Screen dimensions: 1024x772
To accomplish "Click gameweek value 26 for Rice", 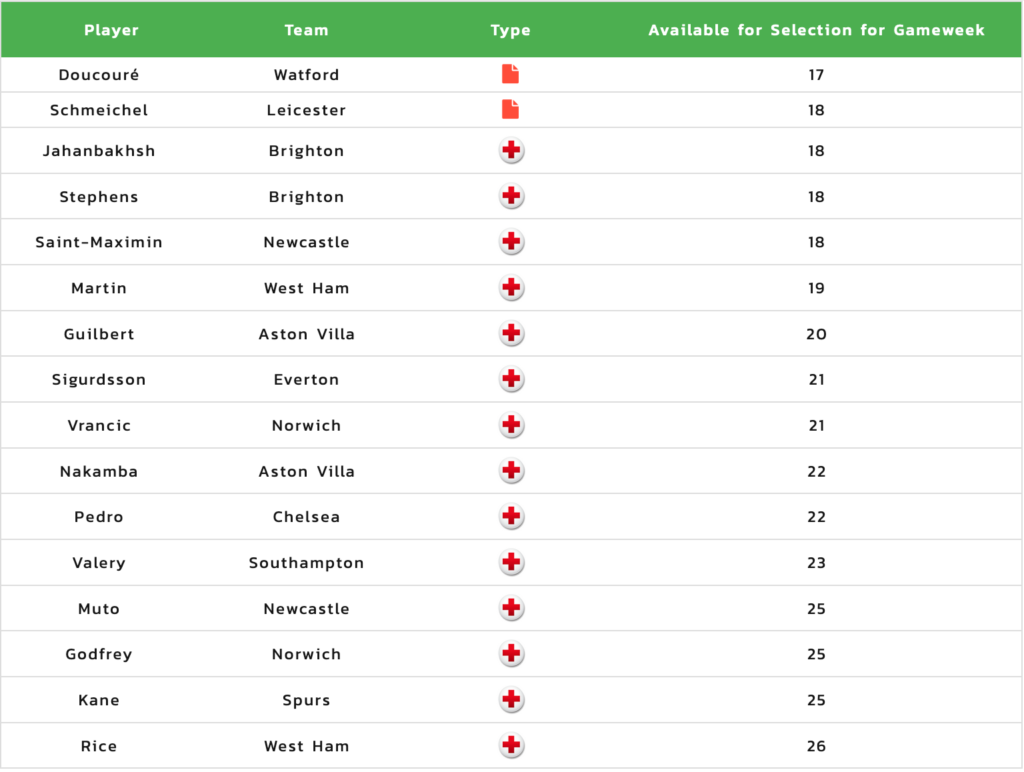I will 816,746.
